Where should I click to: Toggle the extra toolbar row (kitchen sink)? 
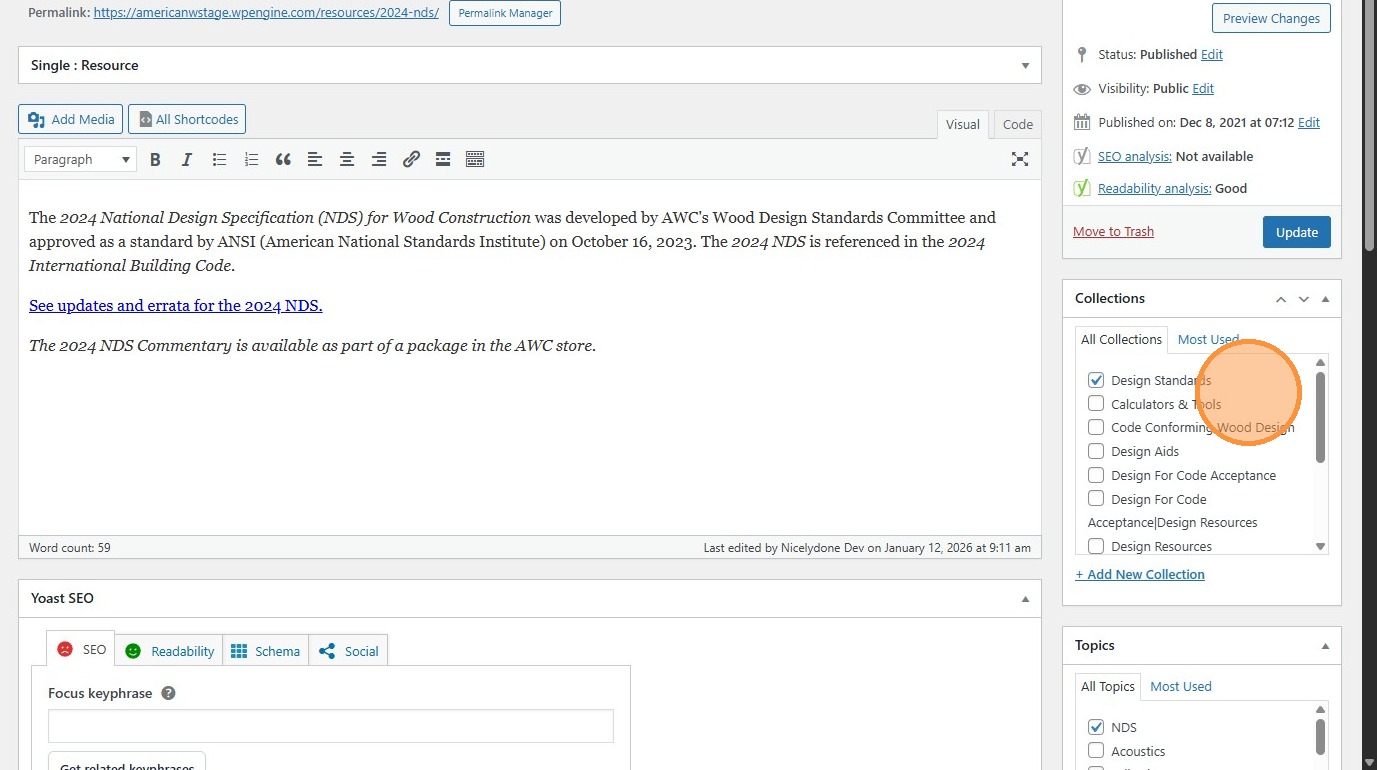[x=475, y=159]
